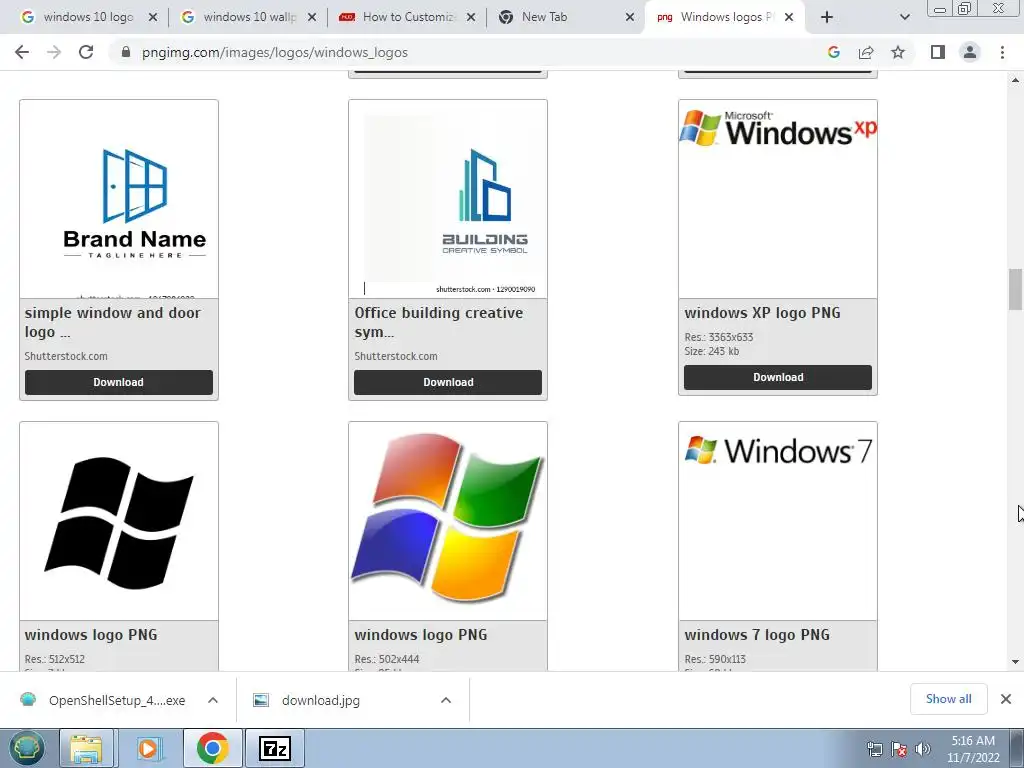Image resolution: width=1024 pixels, height=768 pixels.
Task: Expand the tab search dropdown
Action: coord(904,18)
